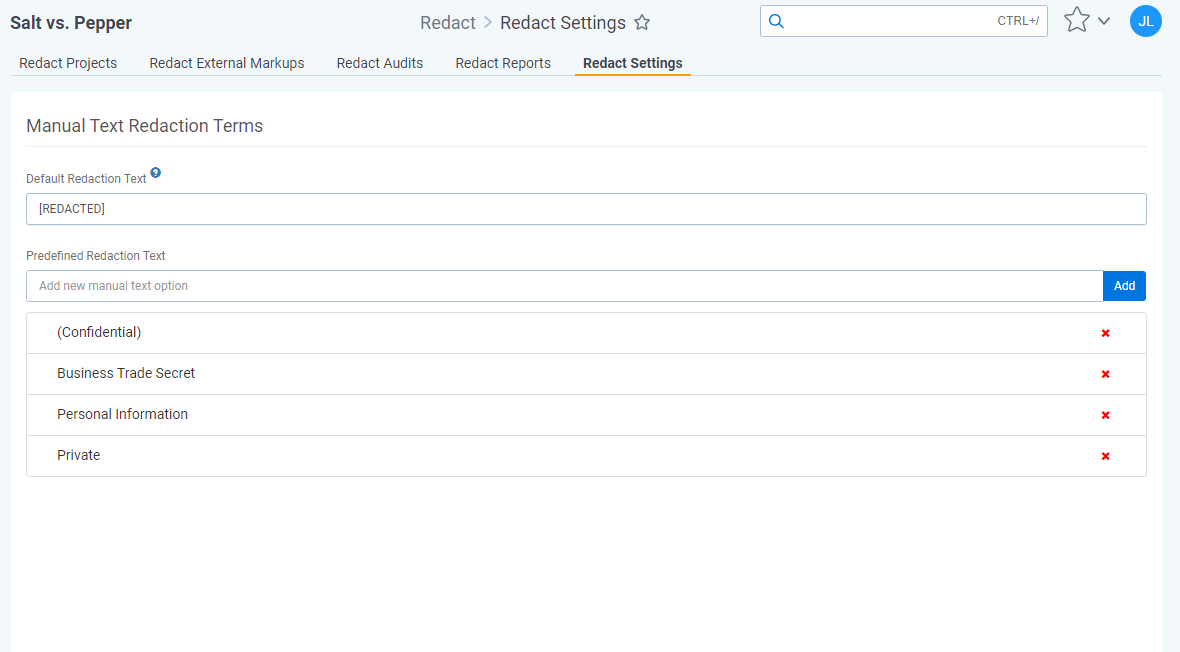Show help for Default Redaction Text
Screen dimensions: 1180x652
pos(156,172)
